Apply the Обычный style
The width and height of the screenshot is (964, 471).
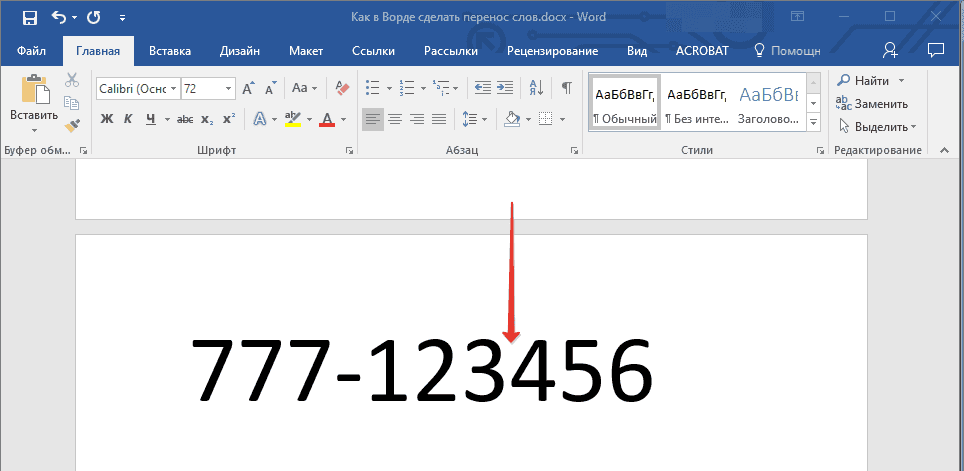pyautogui.click(x=624, y=101)
